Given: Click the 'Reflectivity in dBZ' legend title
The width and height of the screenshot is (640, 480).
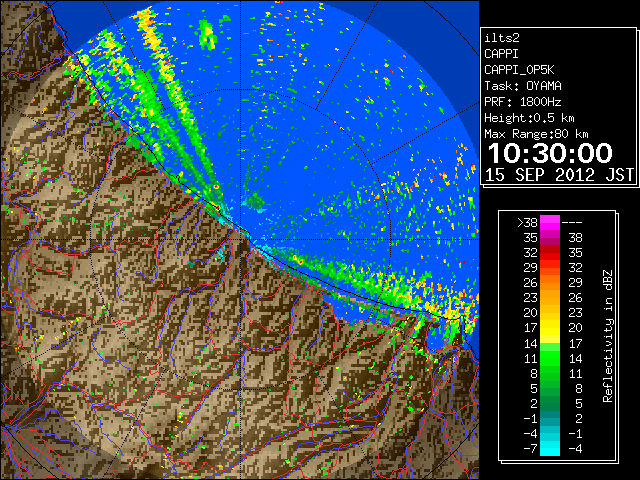Looking at the screenshot, I should [x=608, y=336].
